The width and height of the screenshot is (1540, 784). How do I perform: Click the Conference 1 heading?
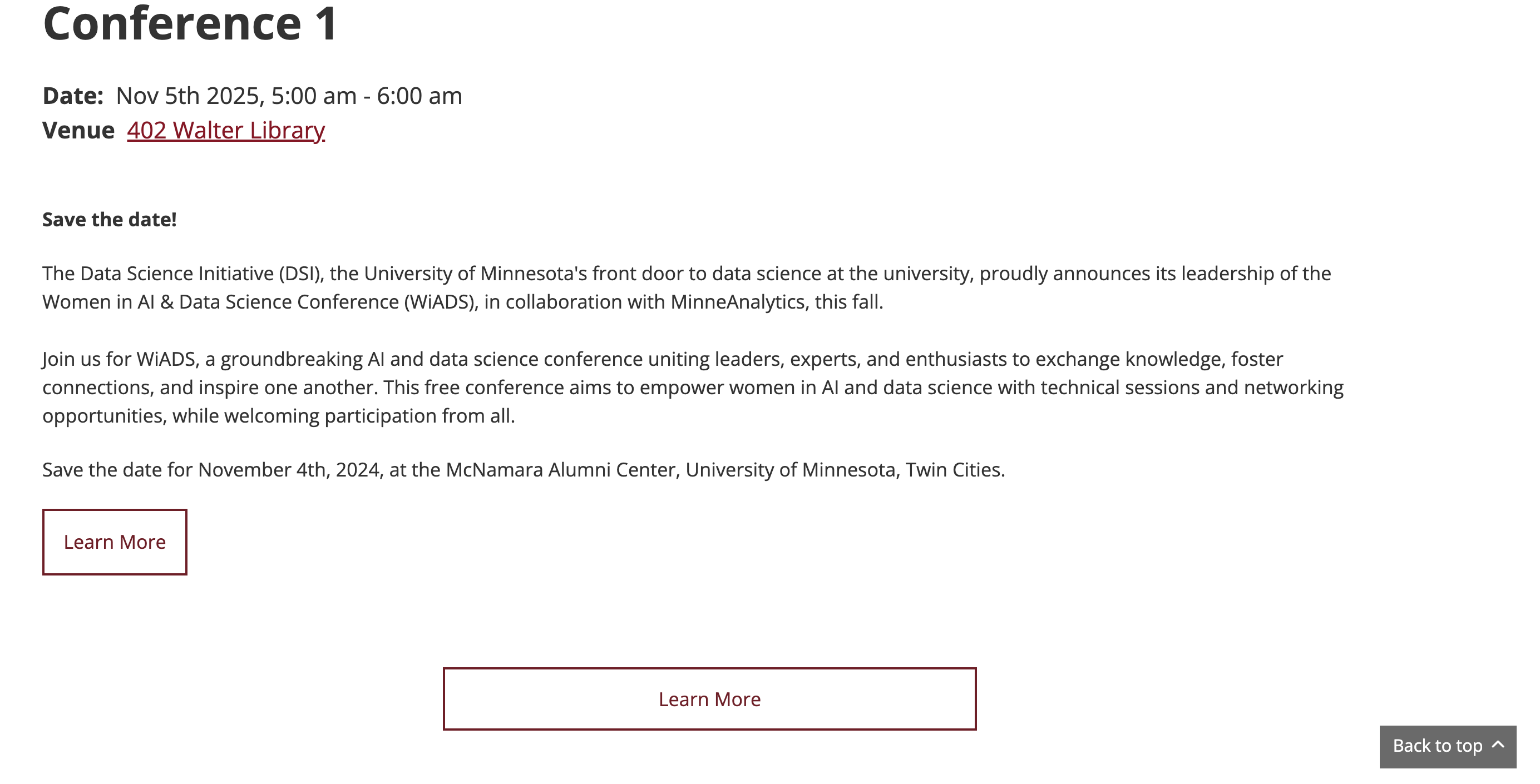(x=190, y=24)
